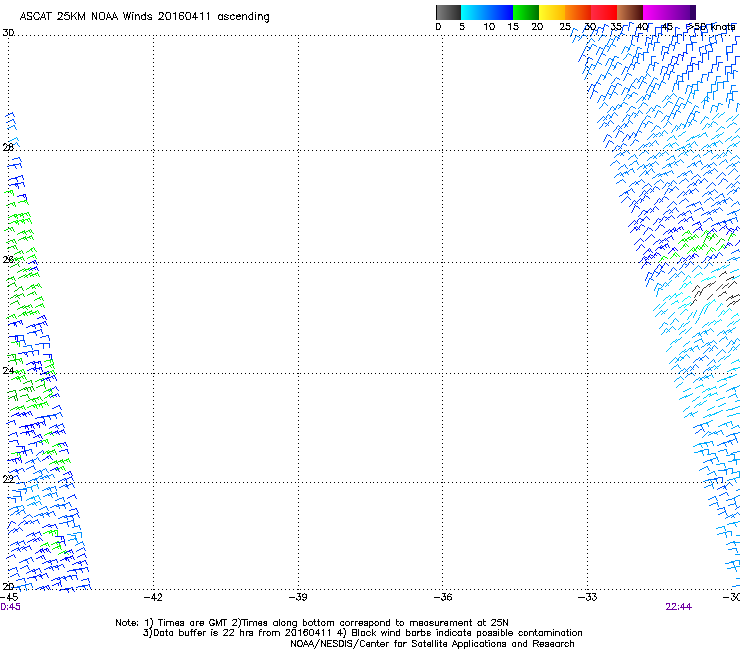
Task: Click the longitude -45 axis label
Action: point(9,597)
